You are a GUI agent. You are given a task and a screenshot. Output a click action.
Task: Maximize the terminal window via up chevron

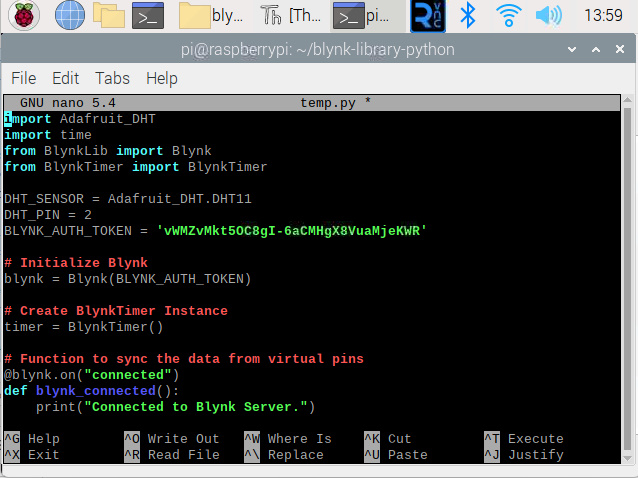click(596, 50)
